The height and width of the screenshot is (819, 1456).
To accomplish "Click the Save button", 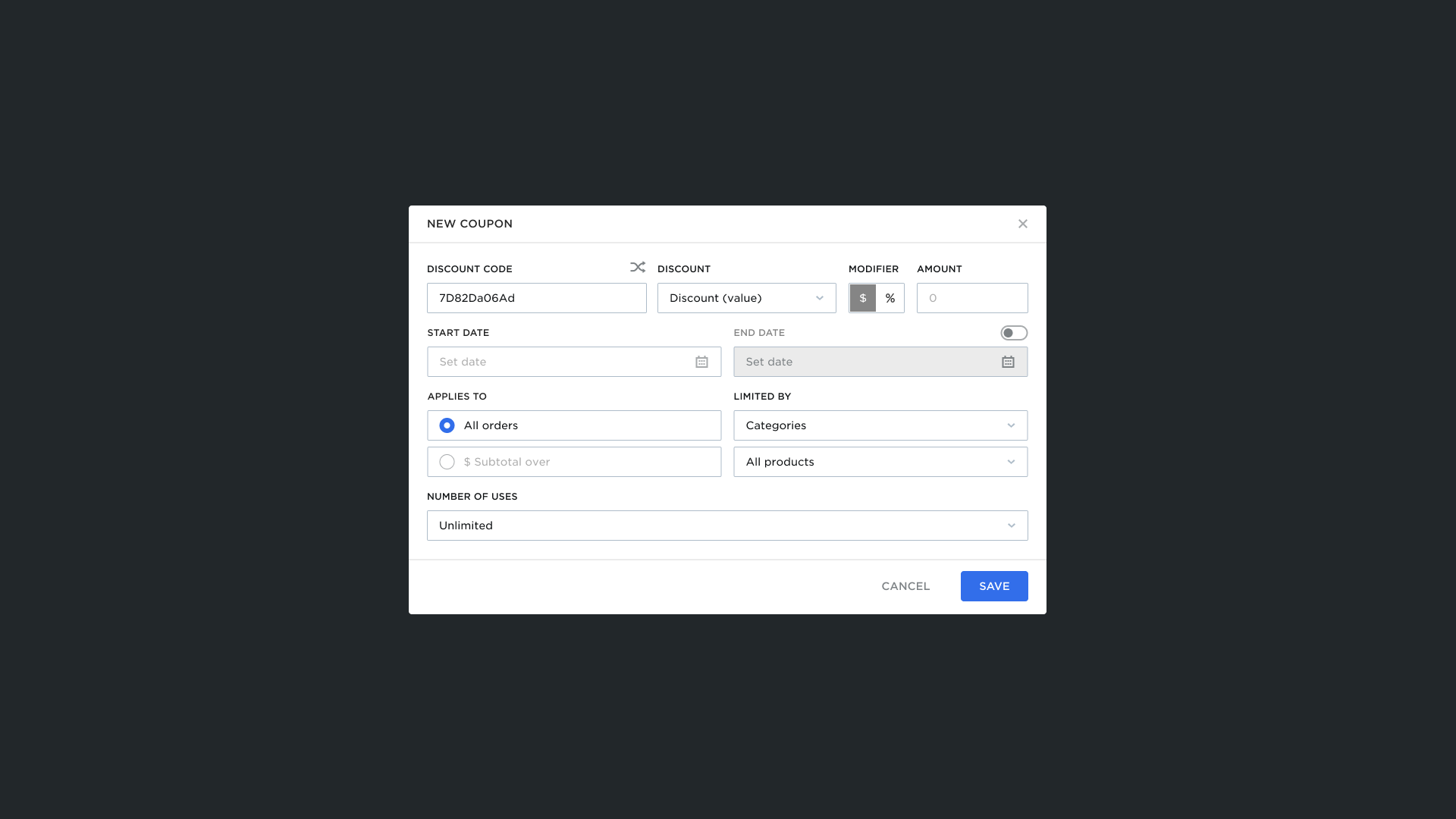I will tap(993, 586).
